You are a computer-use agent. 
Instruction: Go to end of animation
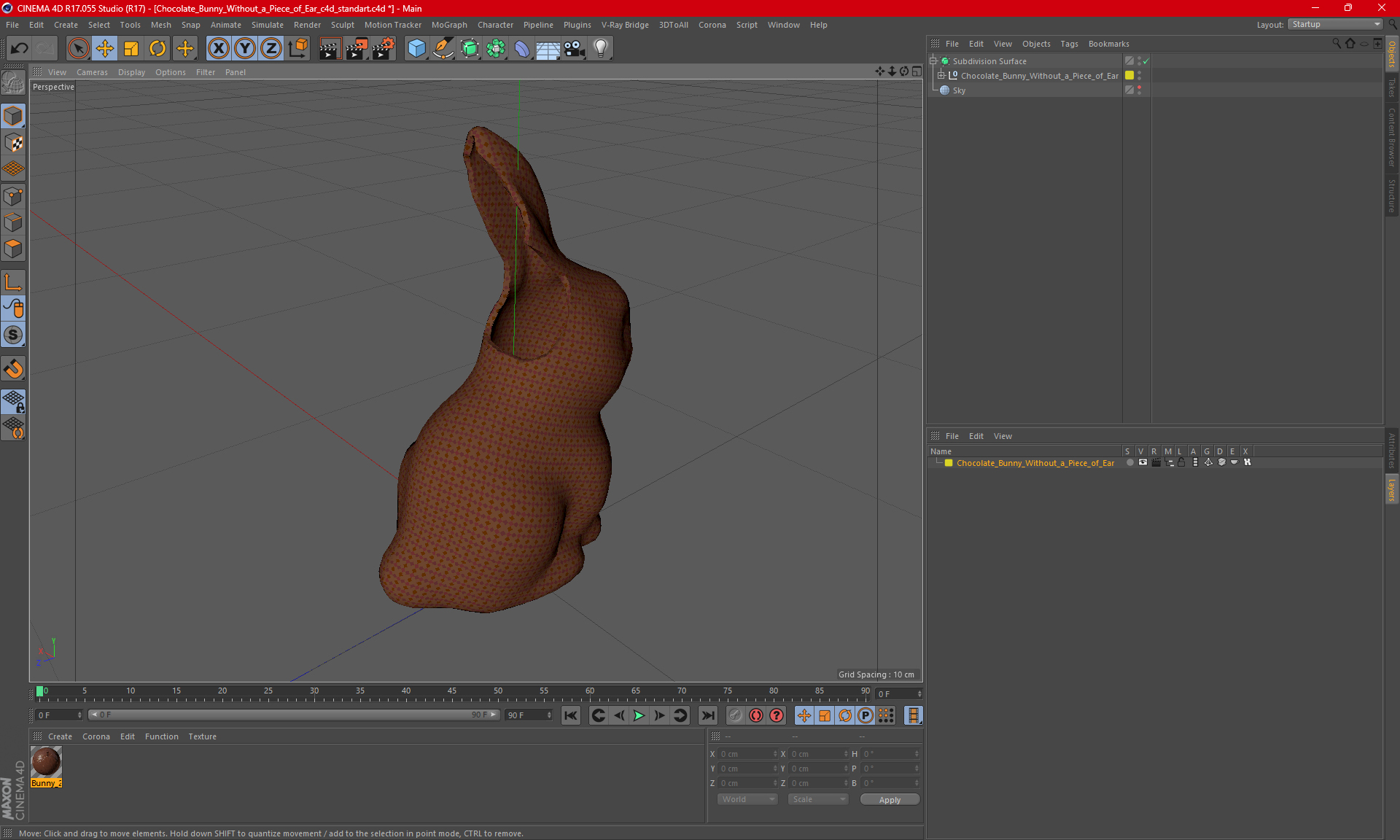pyautogui.click(x=707, y=715)
